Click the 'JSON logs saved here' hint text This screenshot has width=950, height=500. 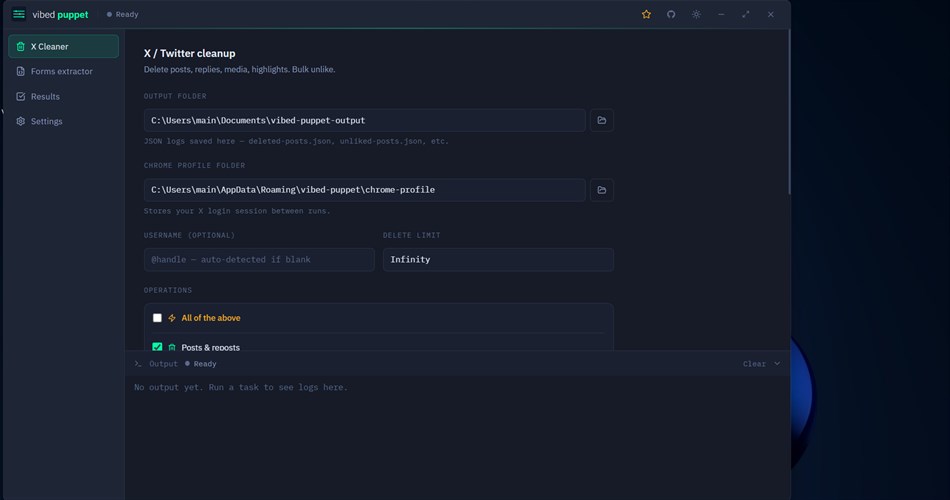point(296,141)
